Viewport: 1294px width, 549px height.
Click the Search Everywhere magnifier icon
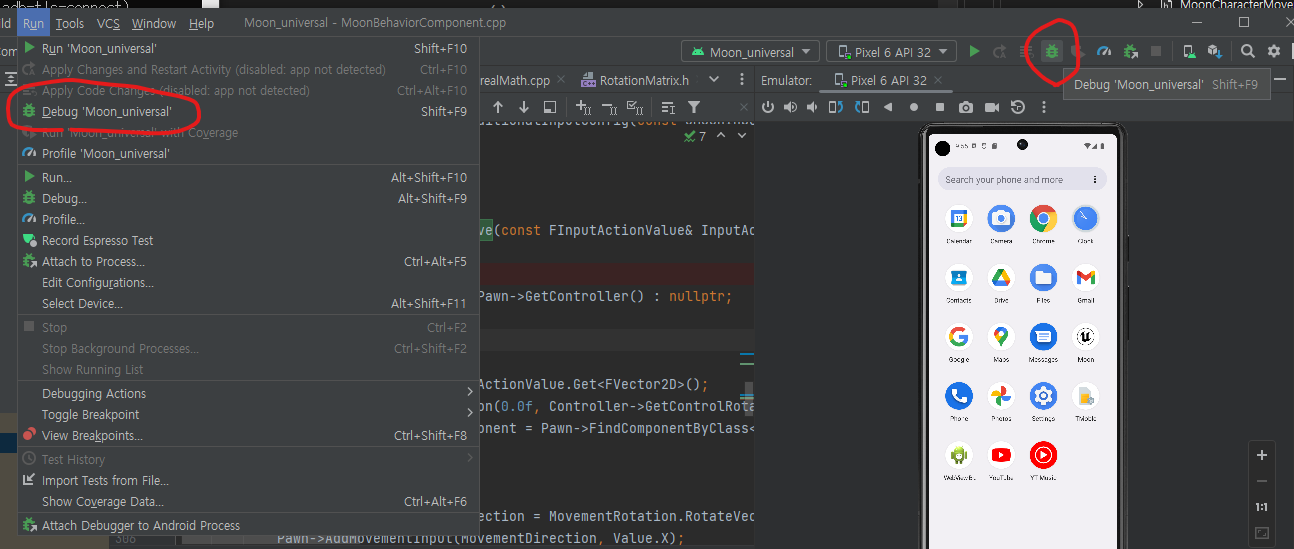point(1248,51)
